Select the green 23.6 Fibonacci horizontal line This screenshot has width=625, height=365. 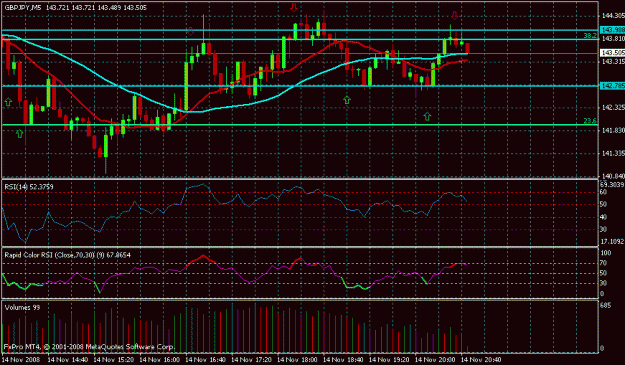(300, 125)
